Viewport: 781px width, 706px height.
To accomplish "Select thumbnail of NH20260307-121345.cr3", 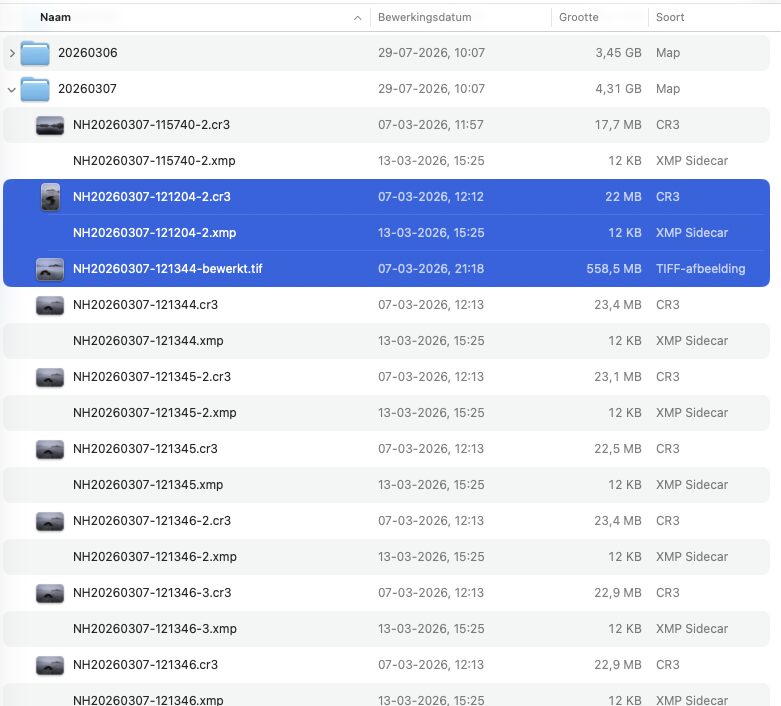I will tap(50, 449).
